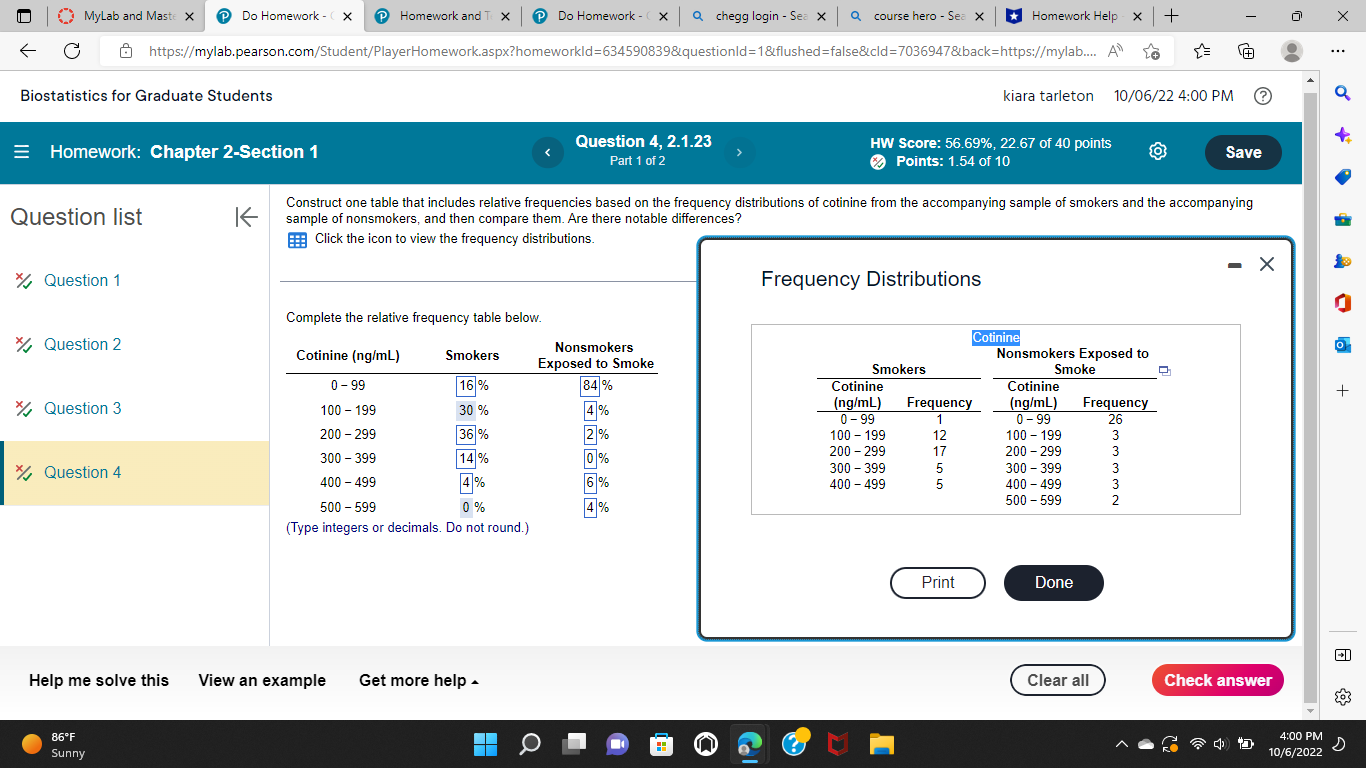1366x768 pixels.
Task: Click Nonsmokers 100-199 percent input
Action: [591, 410]
